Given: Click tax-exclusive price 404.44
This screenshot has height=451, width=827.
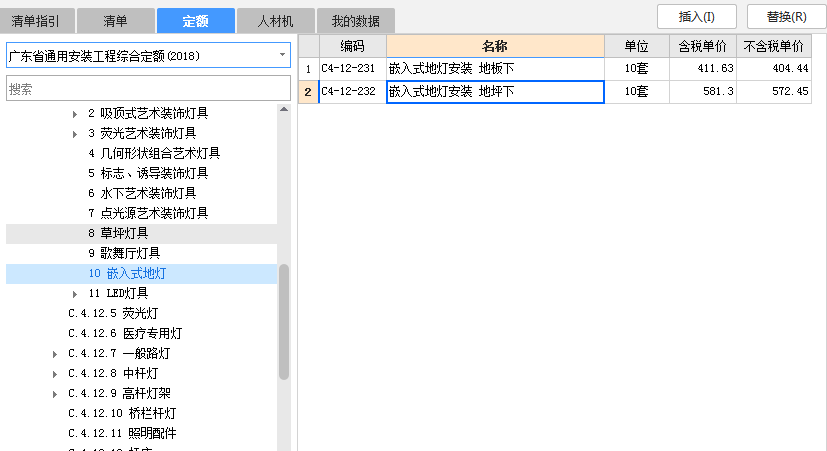Looking at the screenshot, I should 774,69.
